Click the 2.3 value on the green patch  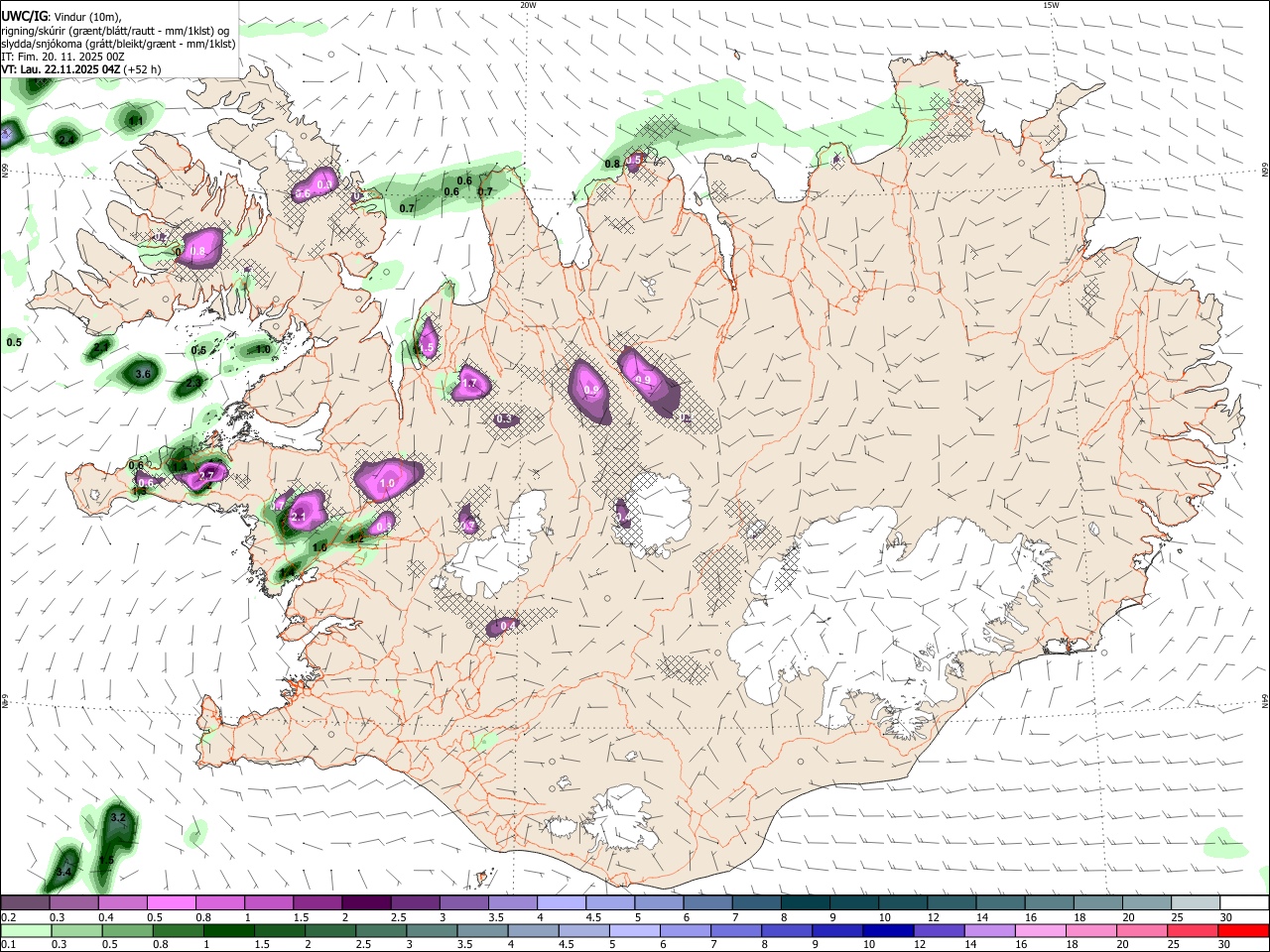pos(193,382)
